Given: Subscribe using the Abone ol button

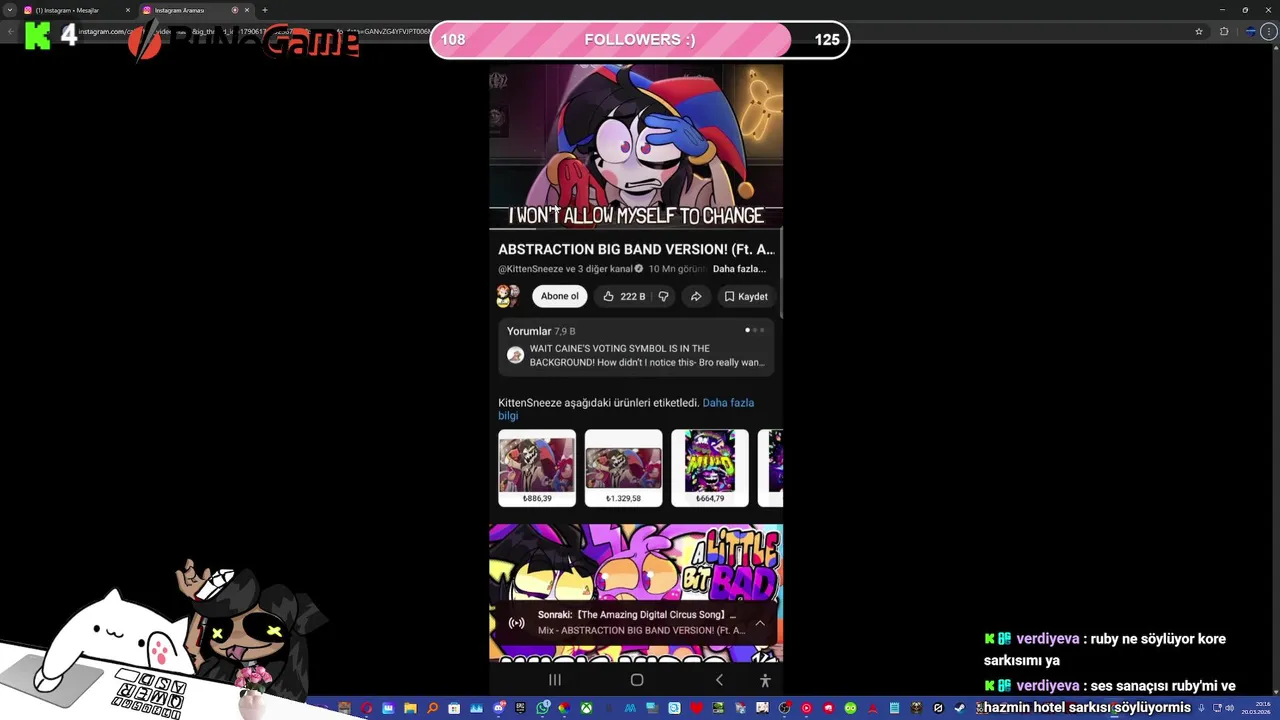Looking at the screenshot, I should (559, 296).
